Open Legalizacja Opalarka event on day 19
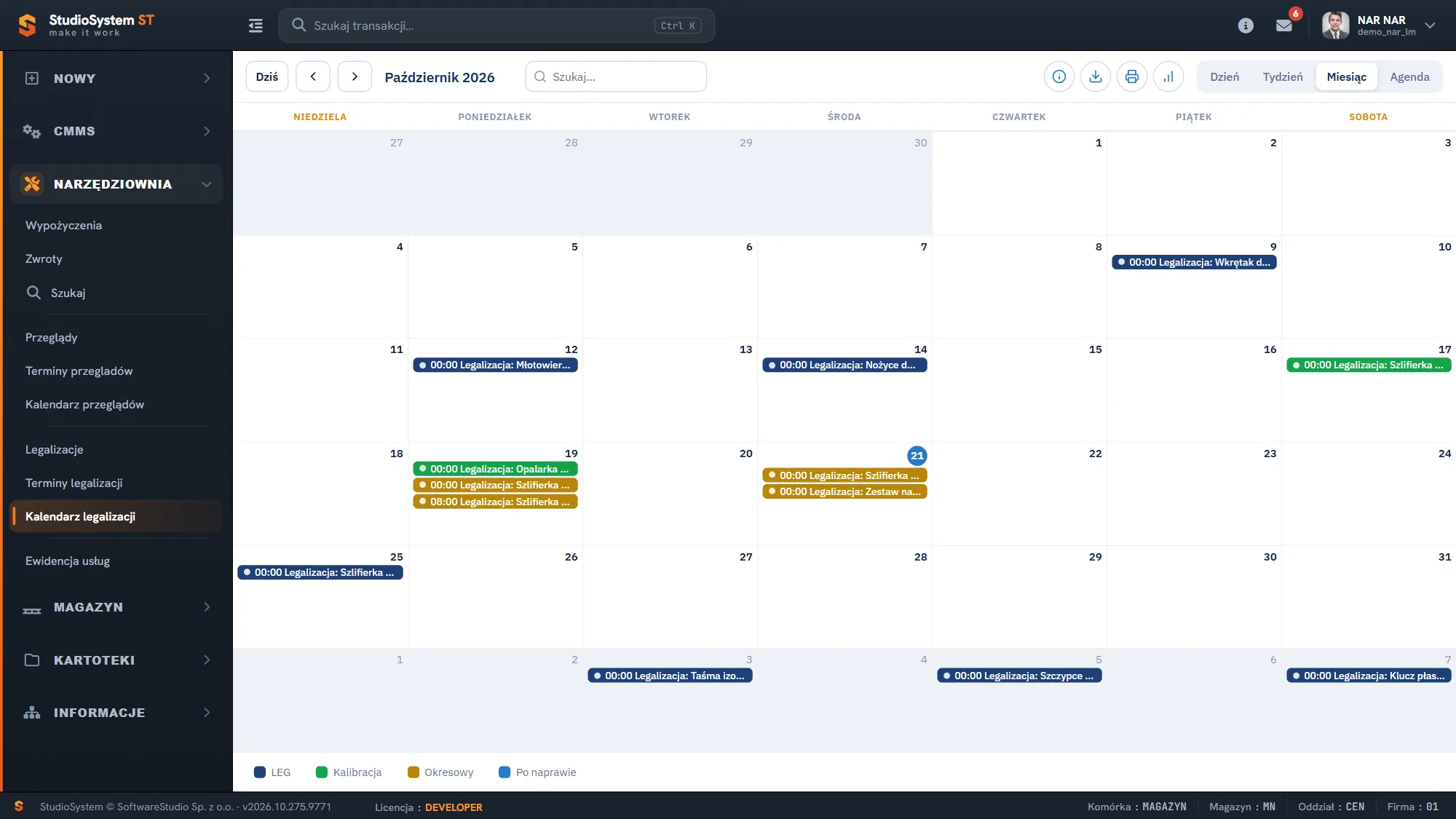Viewport: 1456px width, 819px height. point(495,469)
